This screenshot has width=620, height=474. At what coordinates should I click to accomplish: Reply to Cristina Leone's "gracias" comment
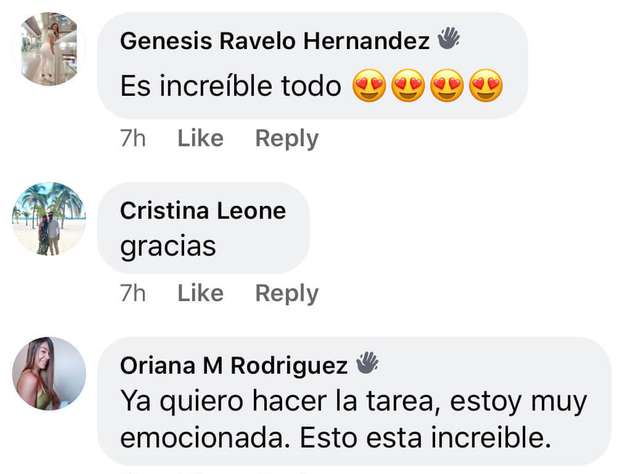click(286, 293)
